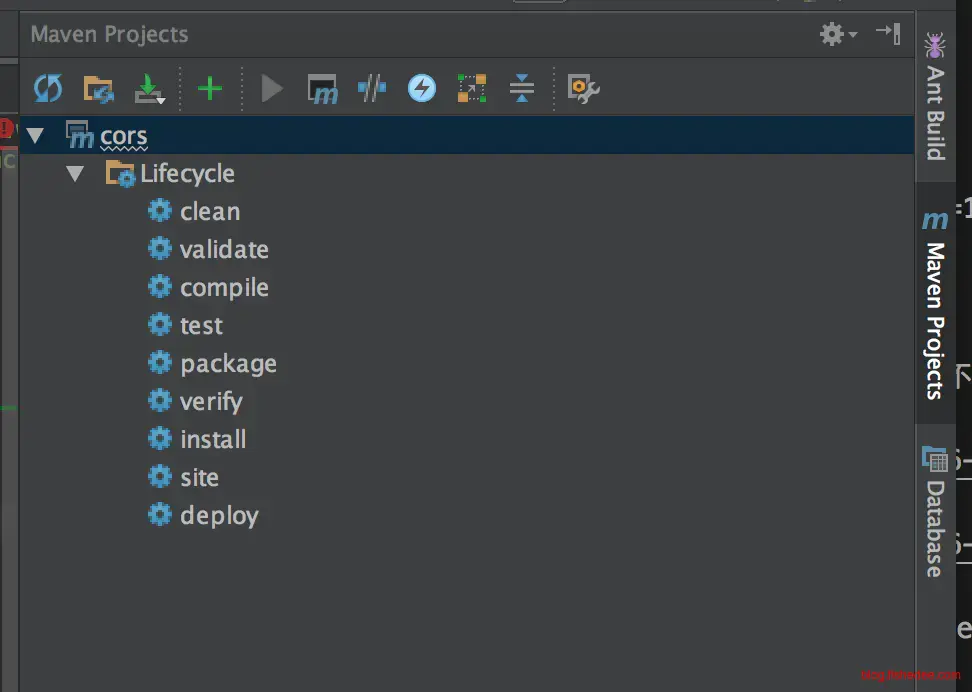This screenshot has width=972, height=692.
Task: Click Download Sources and Documentation icon
Action: 149,90
